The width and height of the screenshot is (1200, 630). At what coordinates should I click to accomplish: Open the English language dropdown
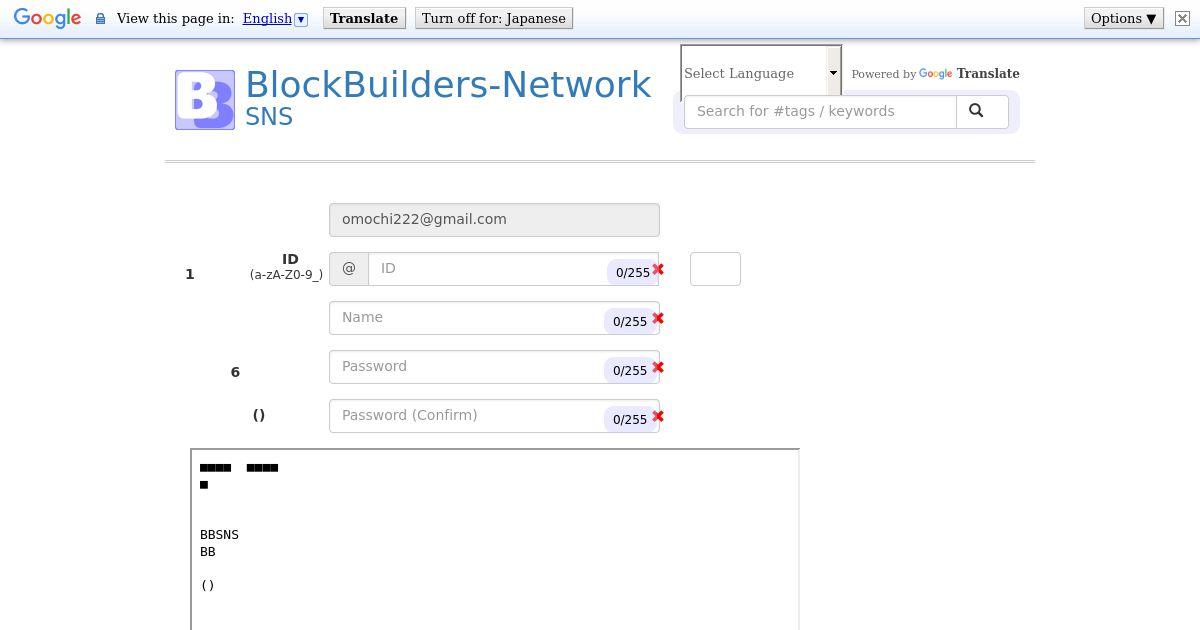click(x=275, y=19)
